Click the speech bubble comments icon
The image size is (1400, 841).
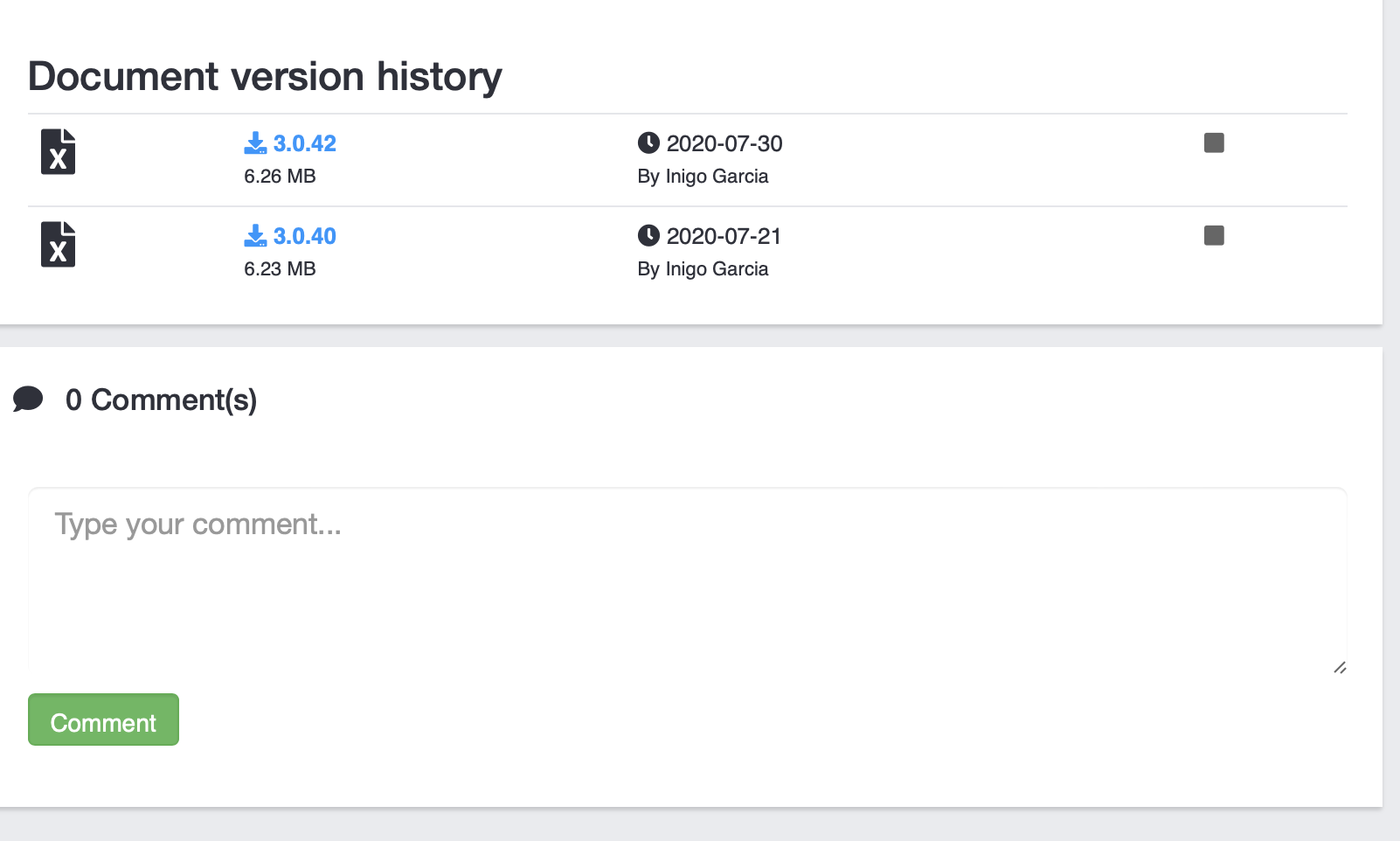tap(28, 400)
